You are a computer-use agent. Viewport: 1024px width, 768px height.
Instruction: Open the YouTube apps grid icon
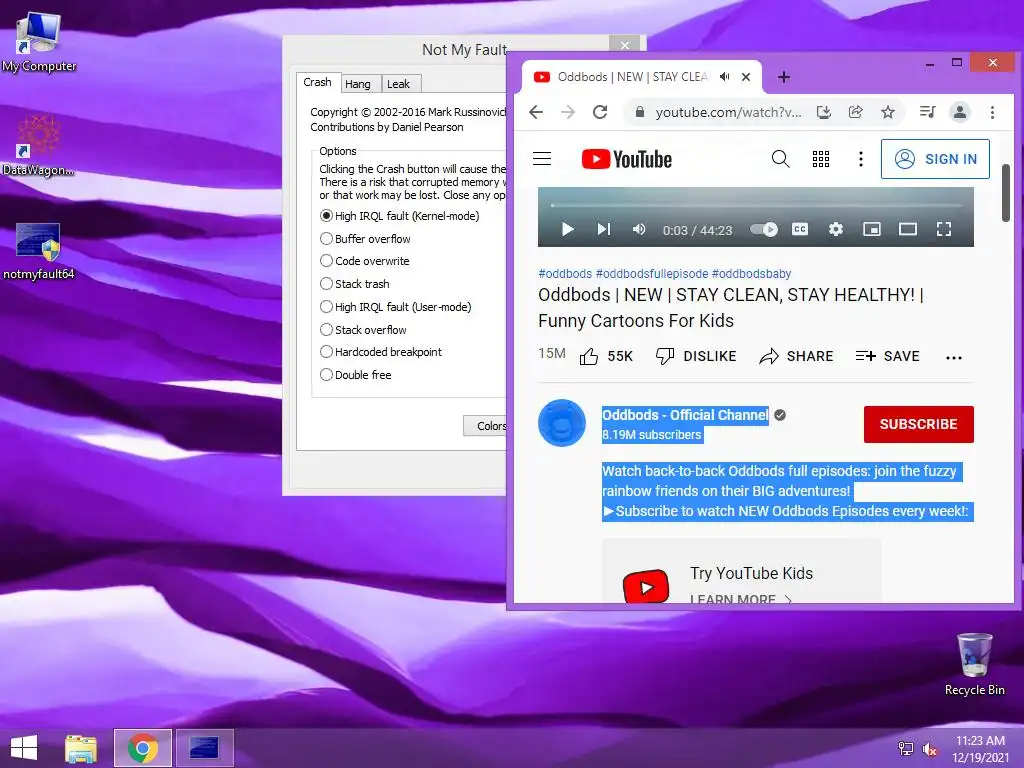click(x=821, y=159)
